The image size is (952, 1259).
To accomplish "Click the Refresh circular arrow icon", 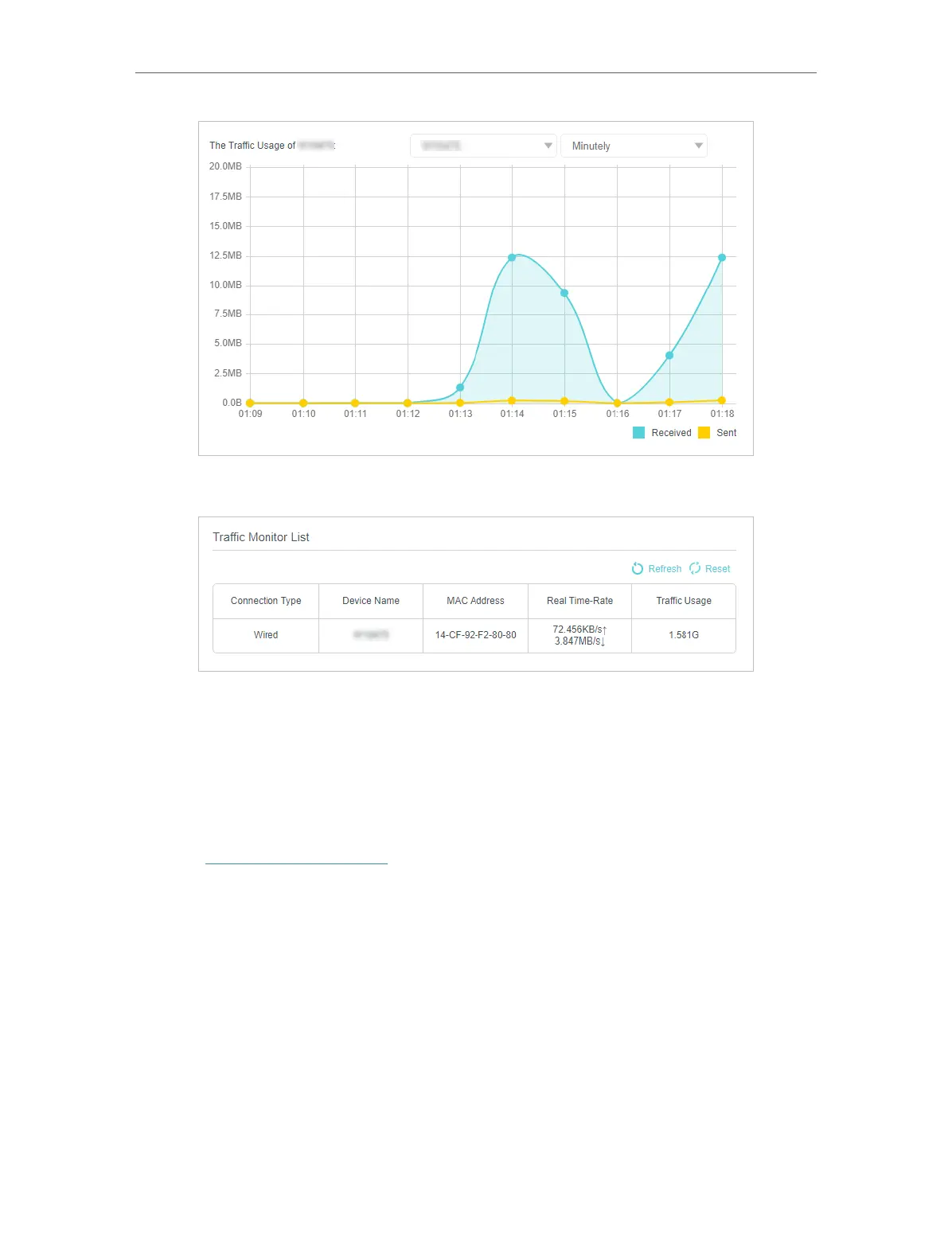I will click(638, 568).
